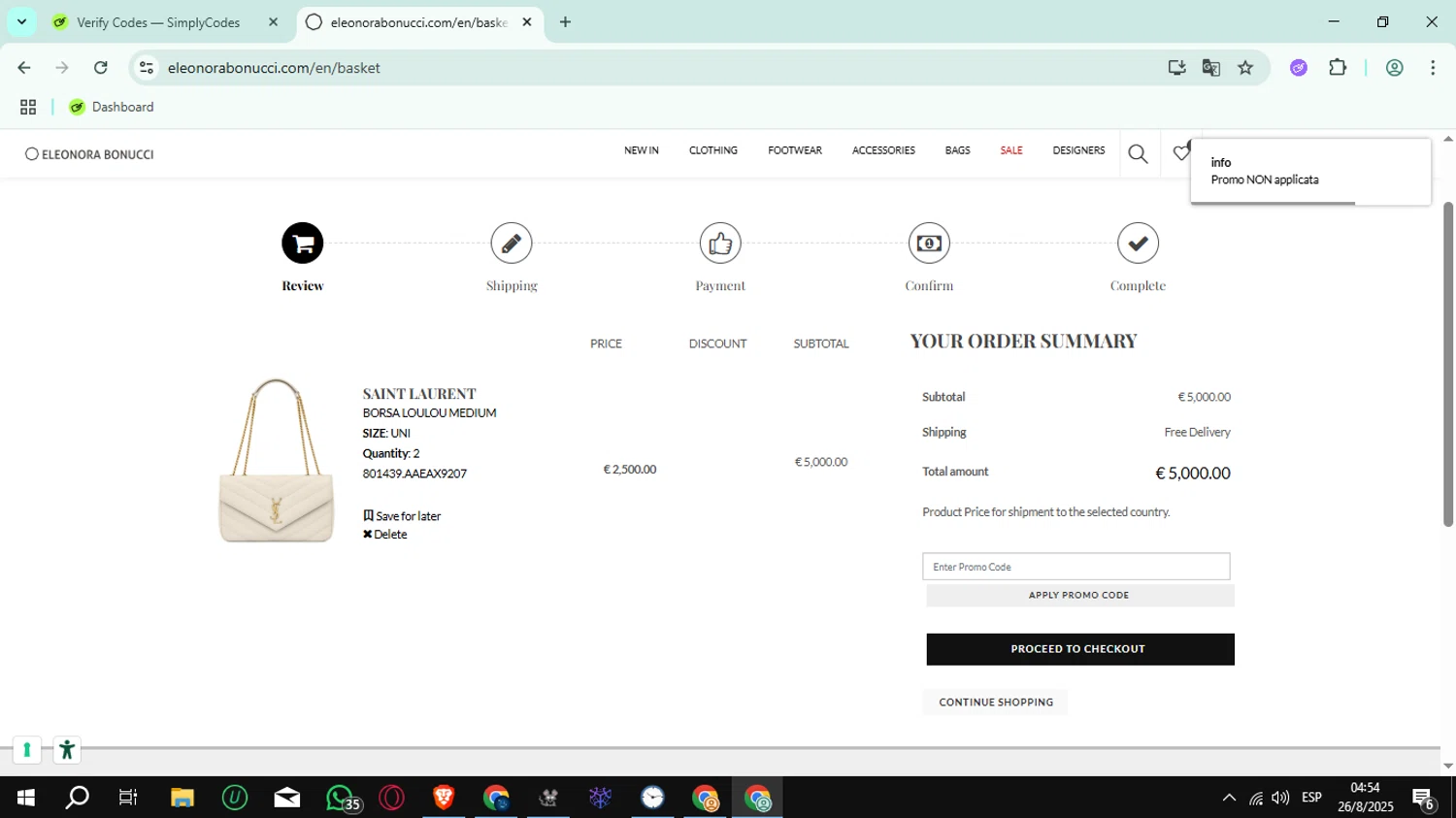Image resolution: width=1456 pixels, height=818 pixels.
Task: Select the Complete checkmark step icon
Action: click(1138, 243)
